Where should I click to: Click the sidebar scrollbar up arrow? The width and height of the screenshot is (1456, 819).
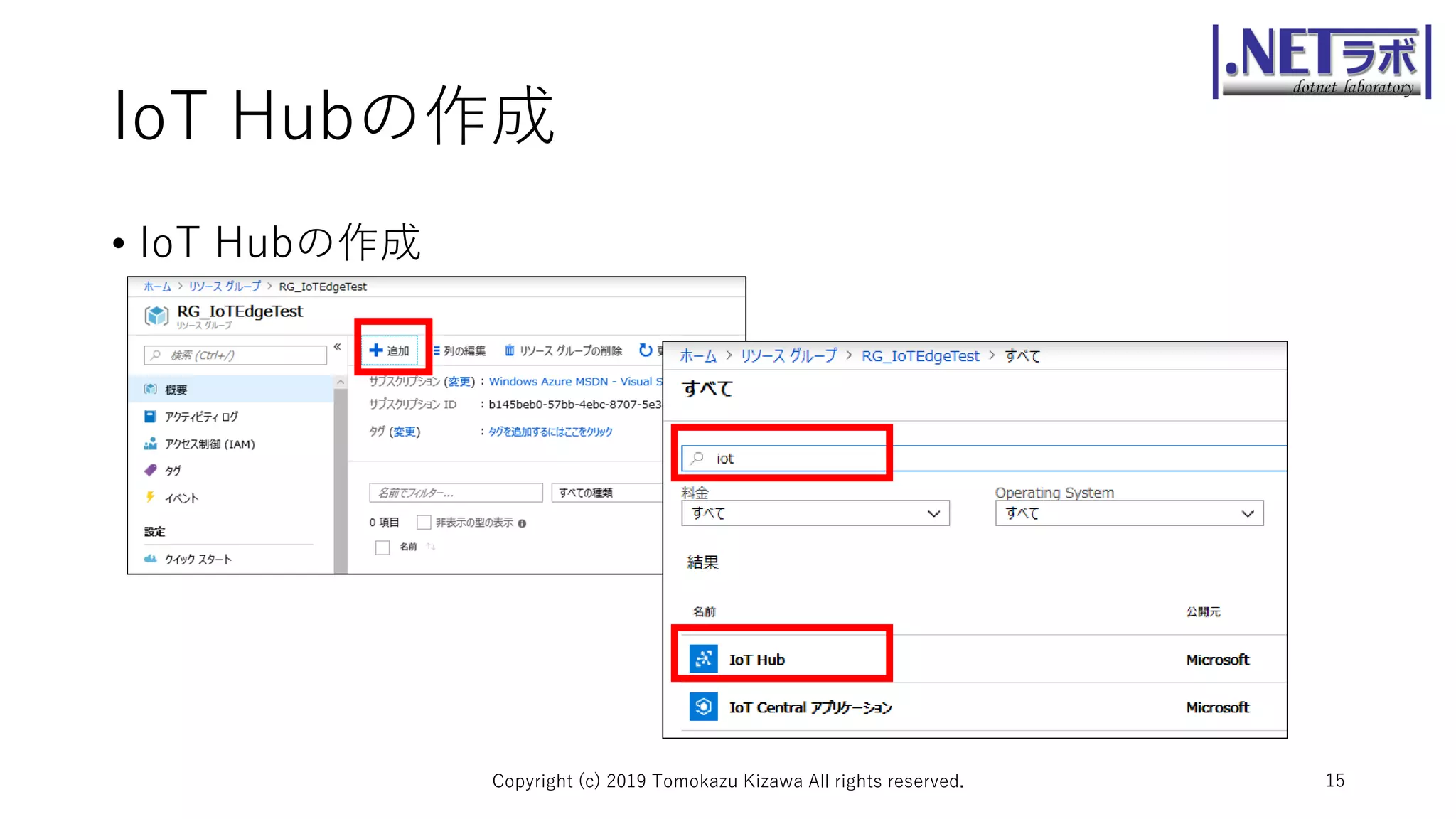click(341, 382)
